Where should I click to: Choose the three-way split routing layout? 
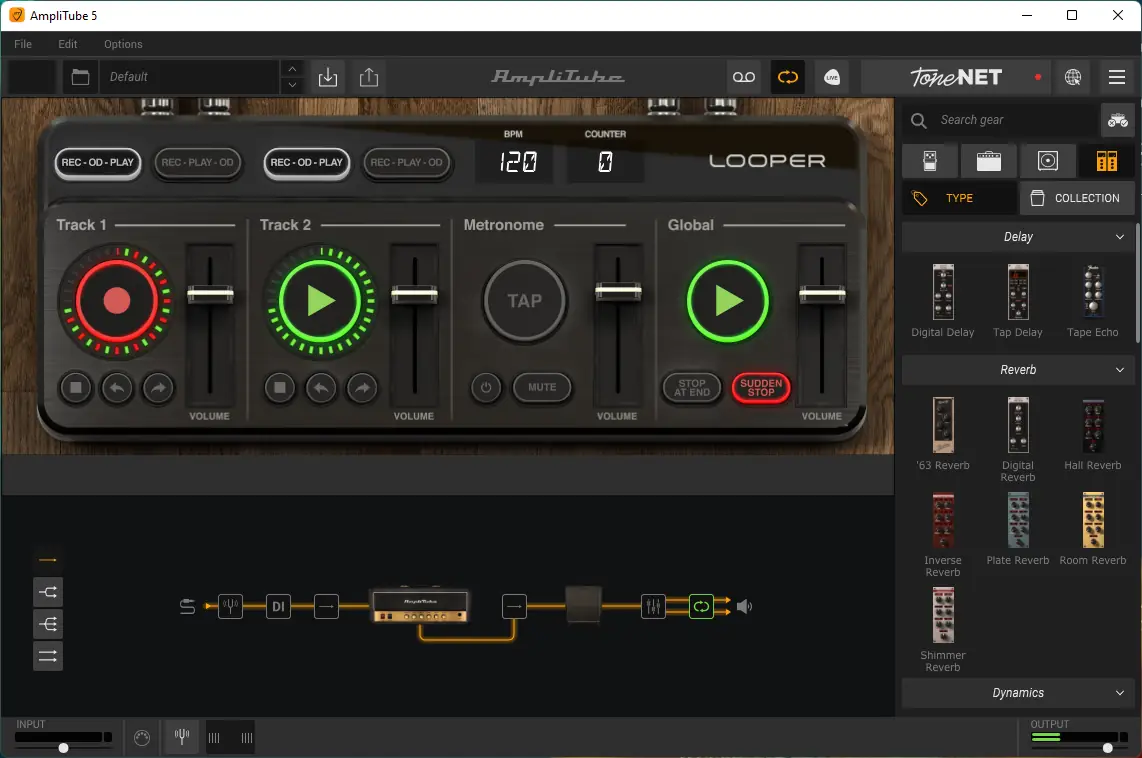click(x=48, y=624)
